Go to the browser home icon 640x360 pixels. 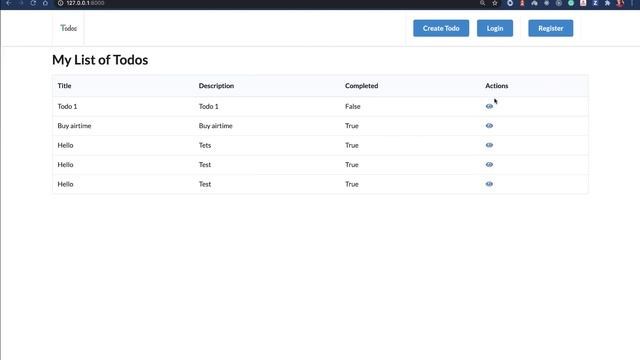point(45,3)
